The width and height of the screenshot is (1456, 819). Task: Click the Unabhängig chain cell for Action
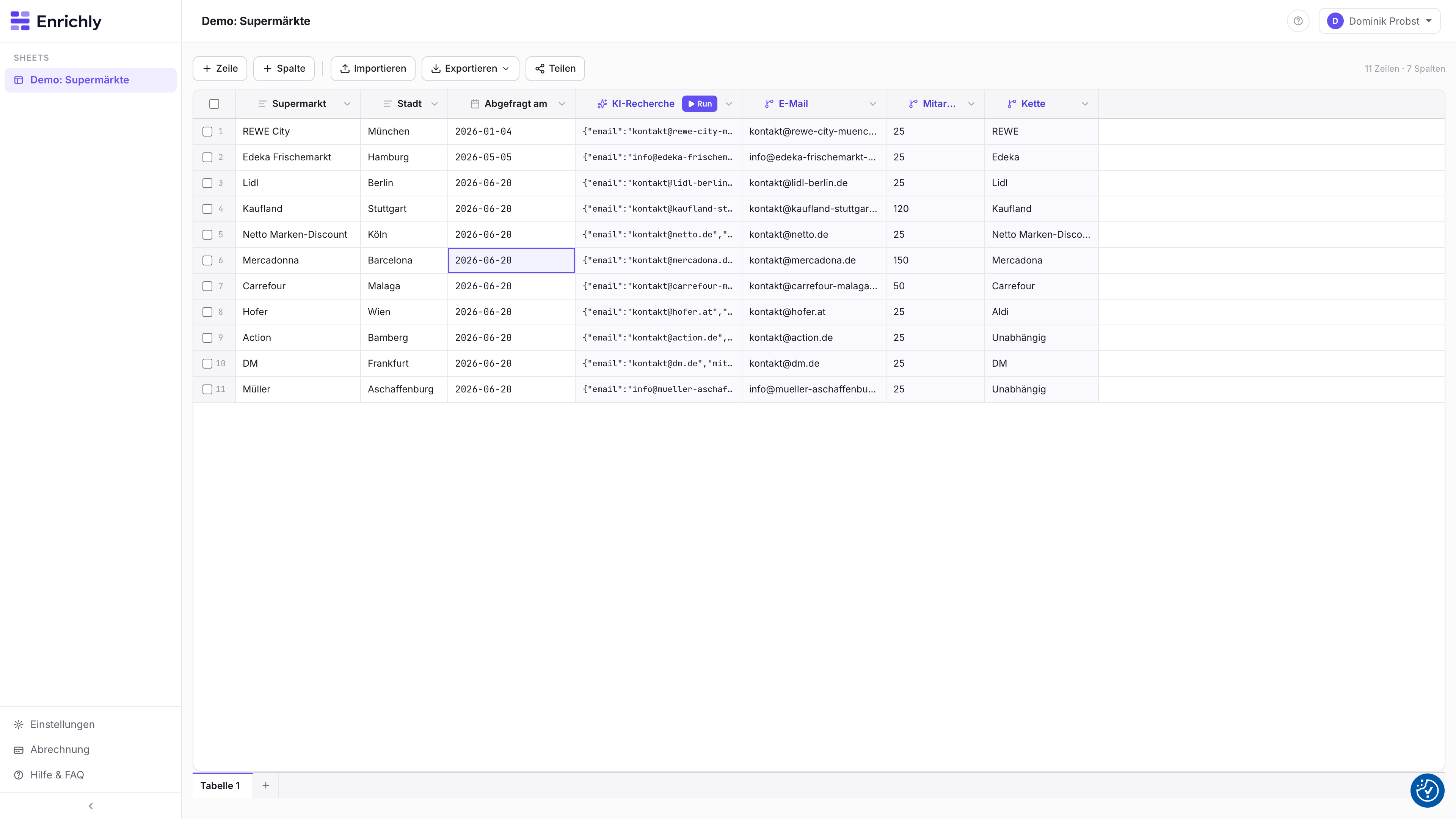1042,338
